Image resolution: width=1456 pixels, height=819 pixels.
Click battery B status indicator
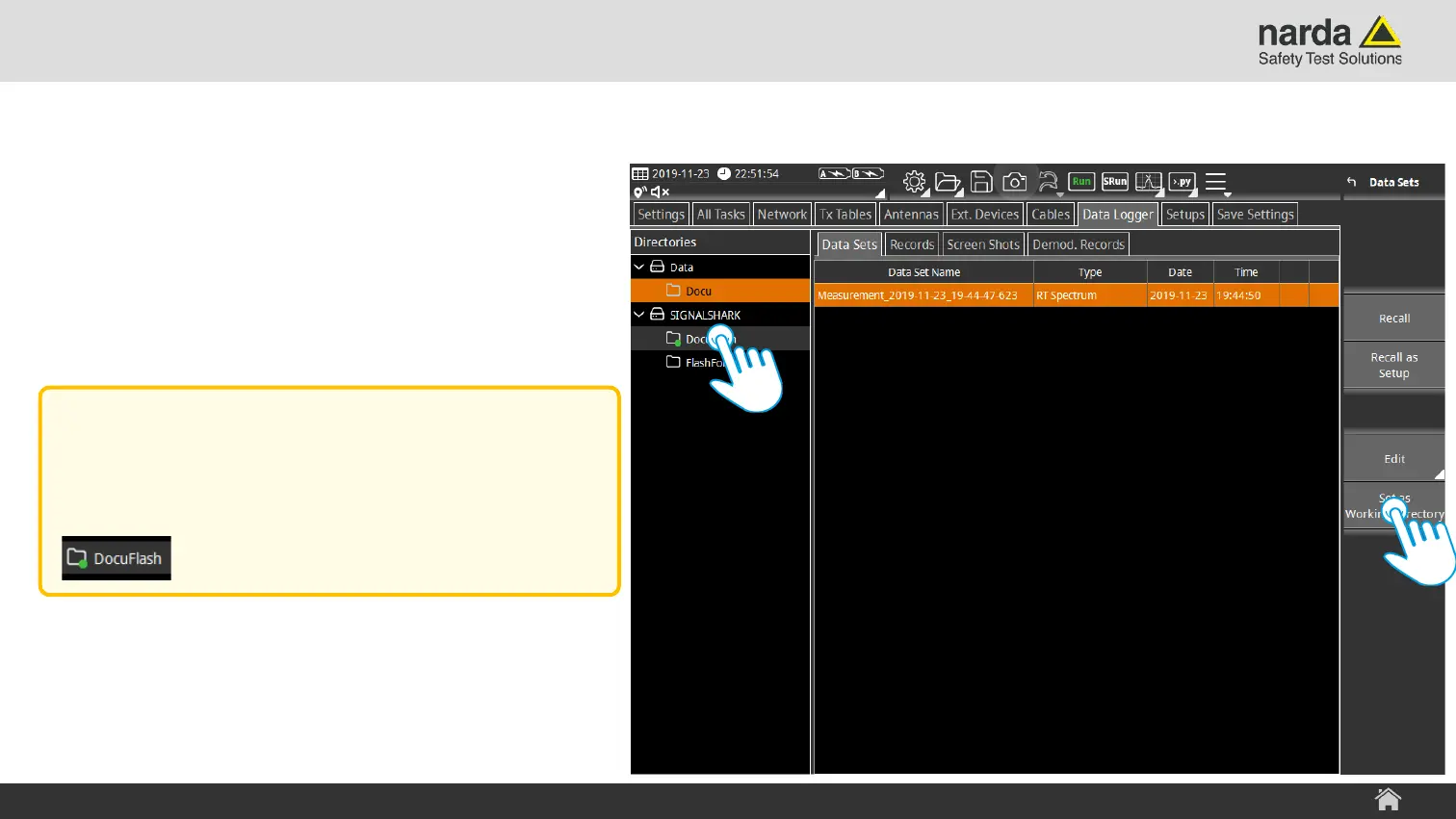coord(868,174)
